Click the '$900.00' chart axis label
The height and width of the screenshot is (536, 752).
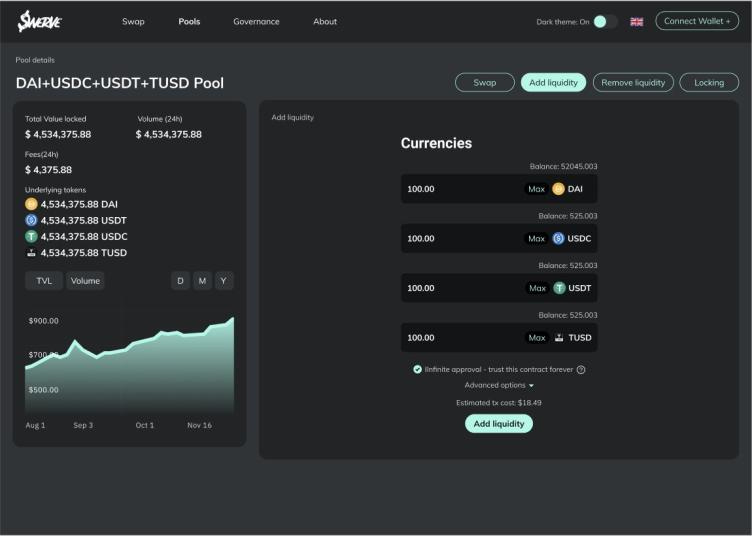[44, 321]
